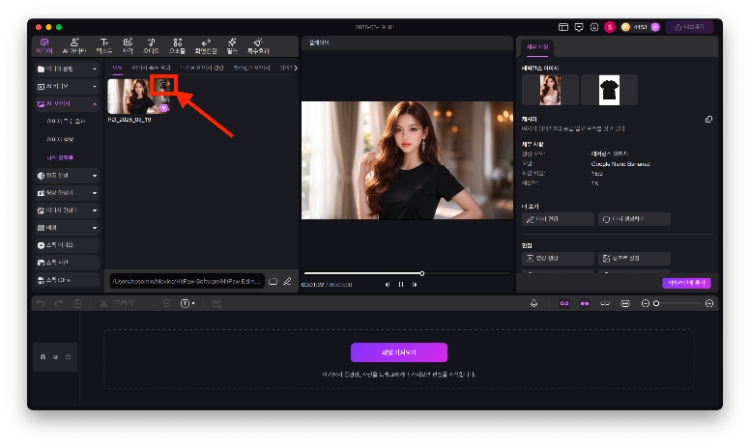Toggle the timeline track lock icon
The width and height of the screenshot is (750, 446).
(x=42, y=356)
